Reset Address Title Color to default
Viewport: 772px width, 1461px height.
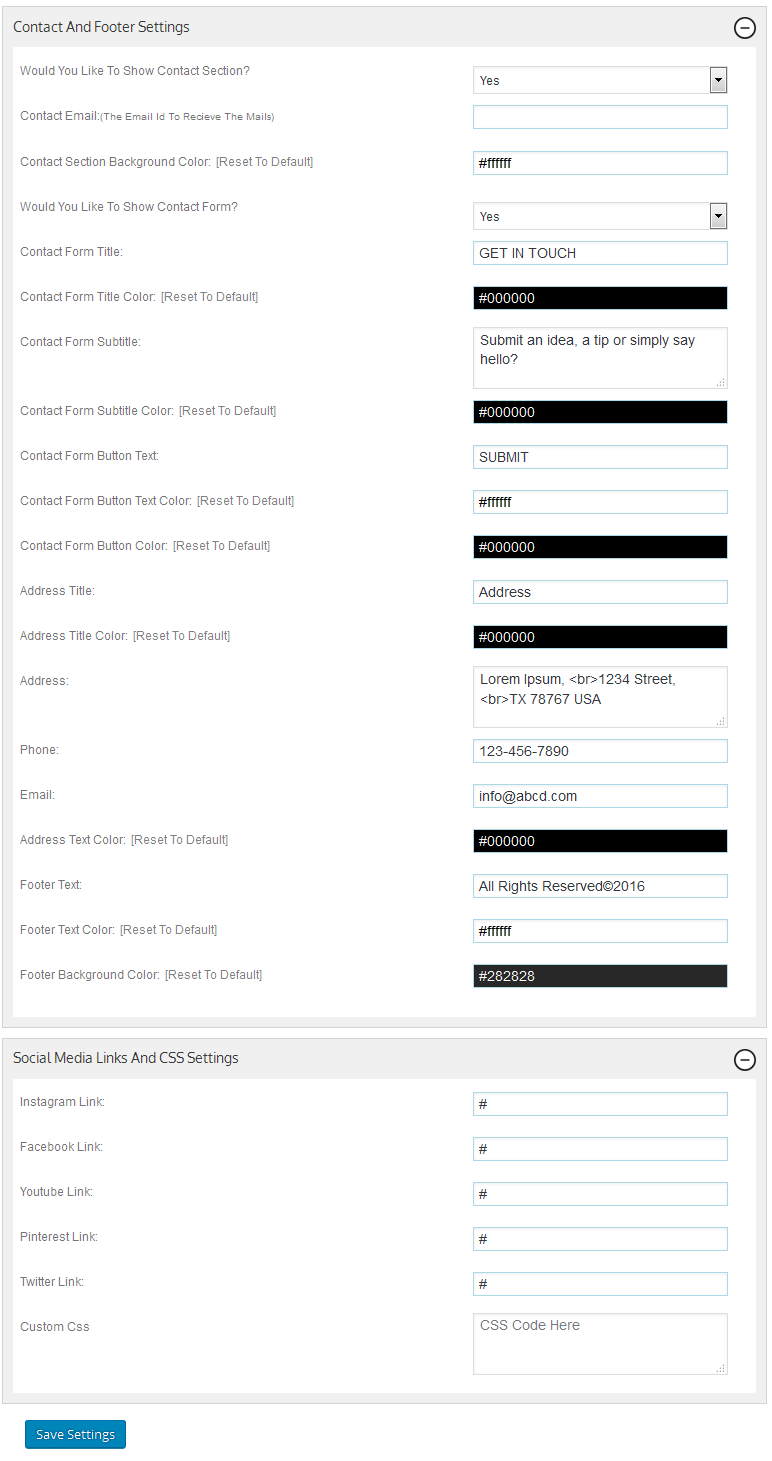181,636
